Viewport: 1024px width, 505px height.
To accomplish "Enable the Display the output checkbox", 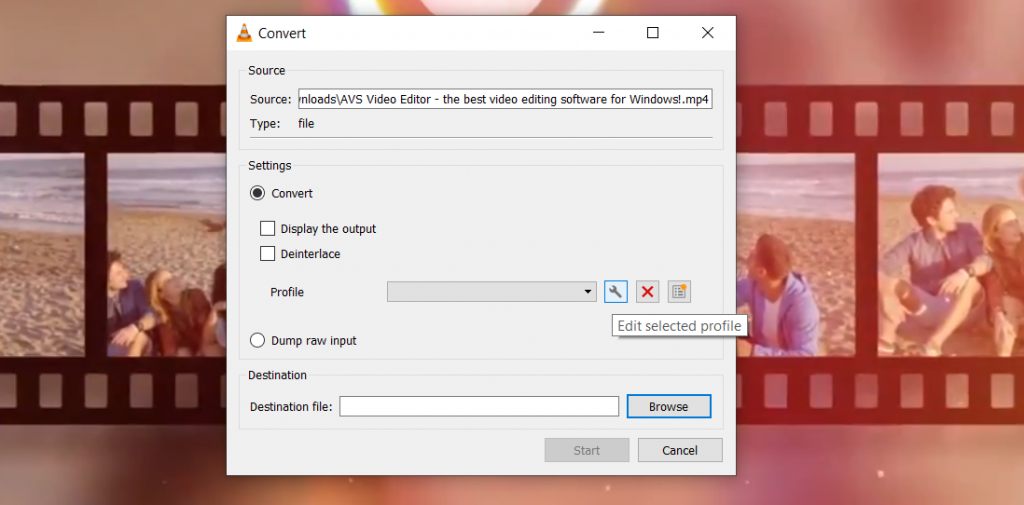I will click(267, 229).
